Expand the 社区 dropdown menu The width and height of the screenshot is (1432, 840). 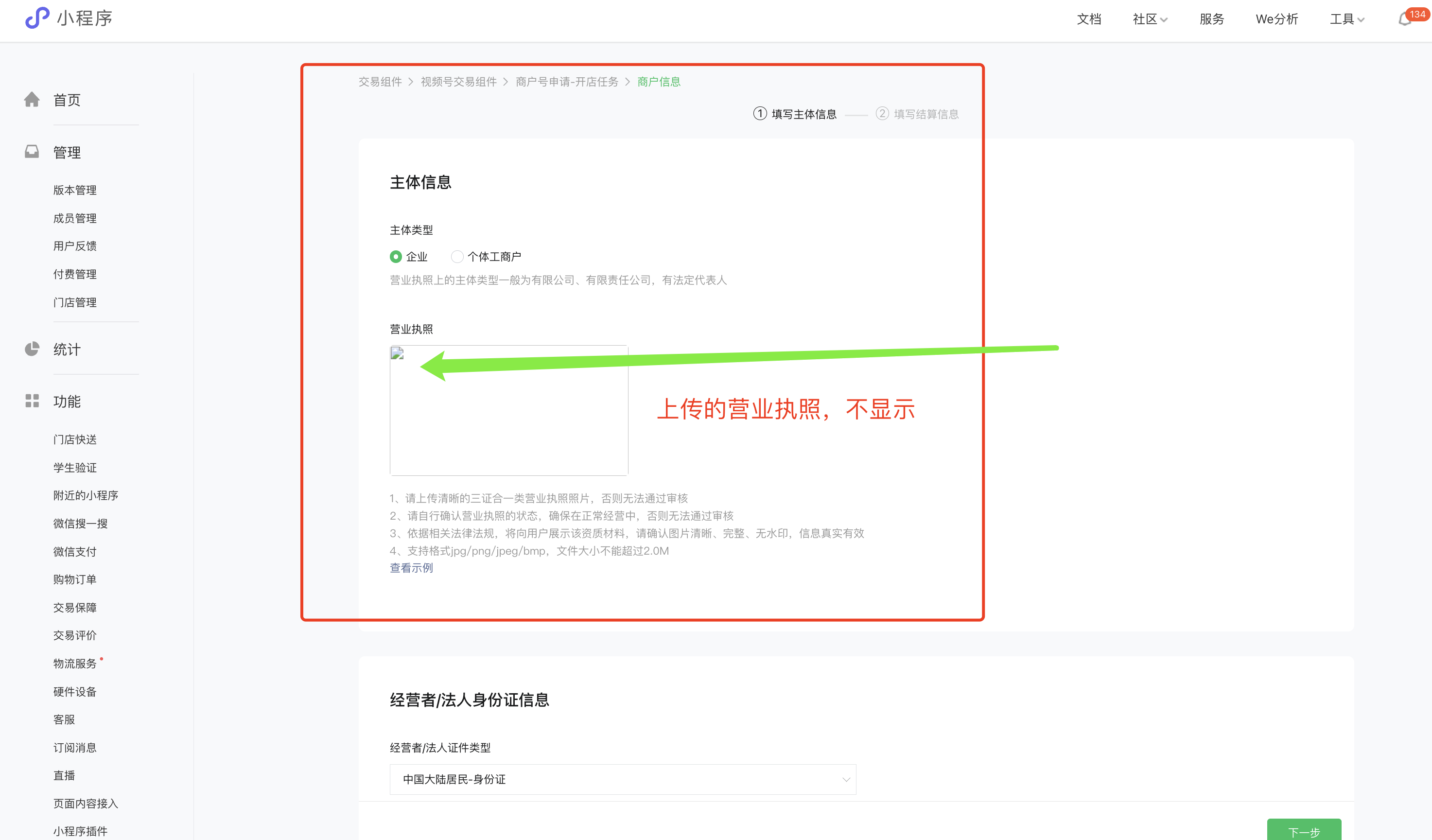tap(1150, 19)
